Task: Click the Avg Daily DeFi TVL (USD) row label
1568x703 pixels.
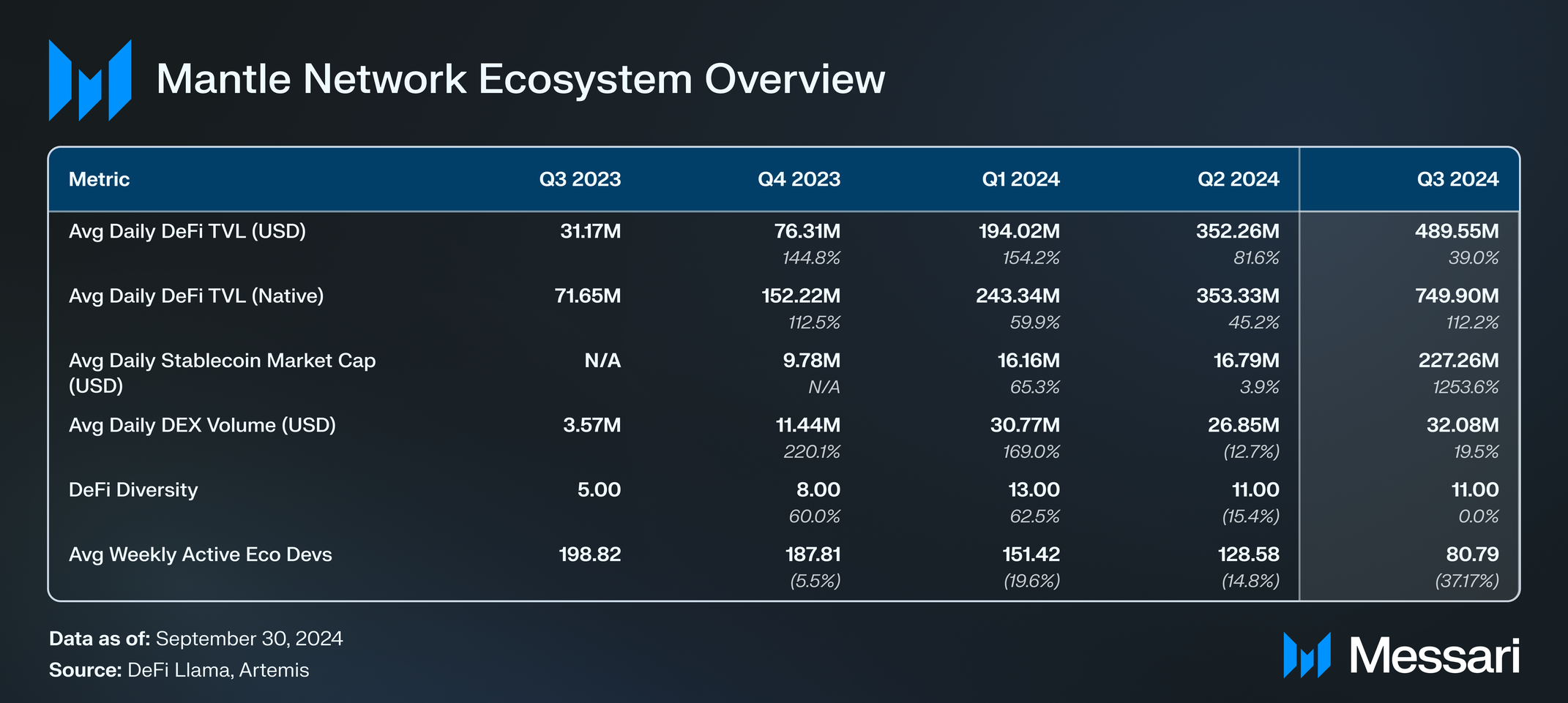Action: click(x=187, y=231)
